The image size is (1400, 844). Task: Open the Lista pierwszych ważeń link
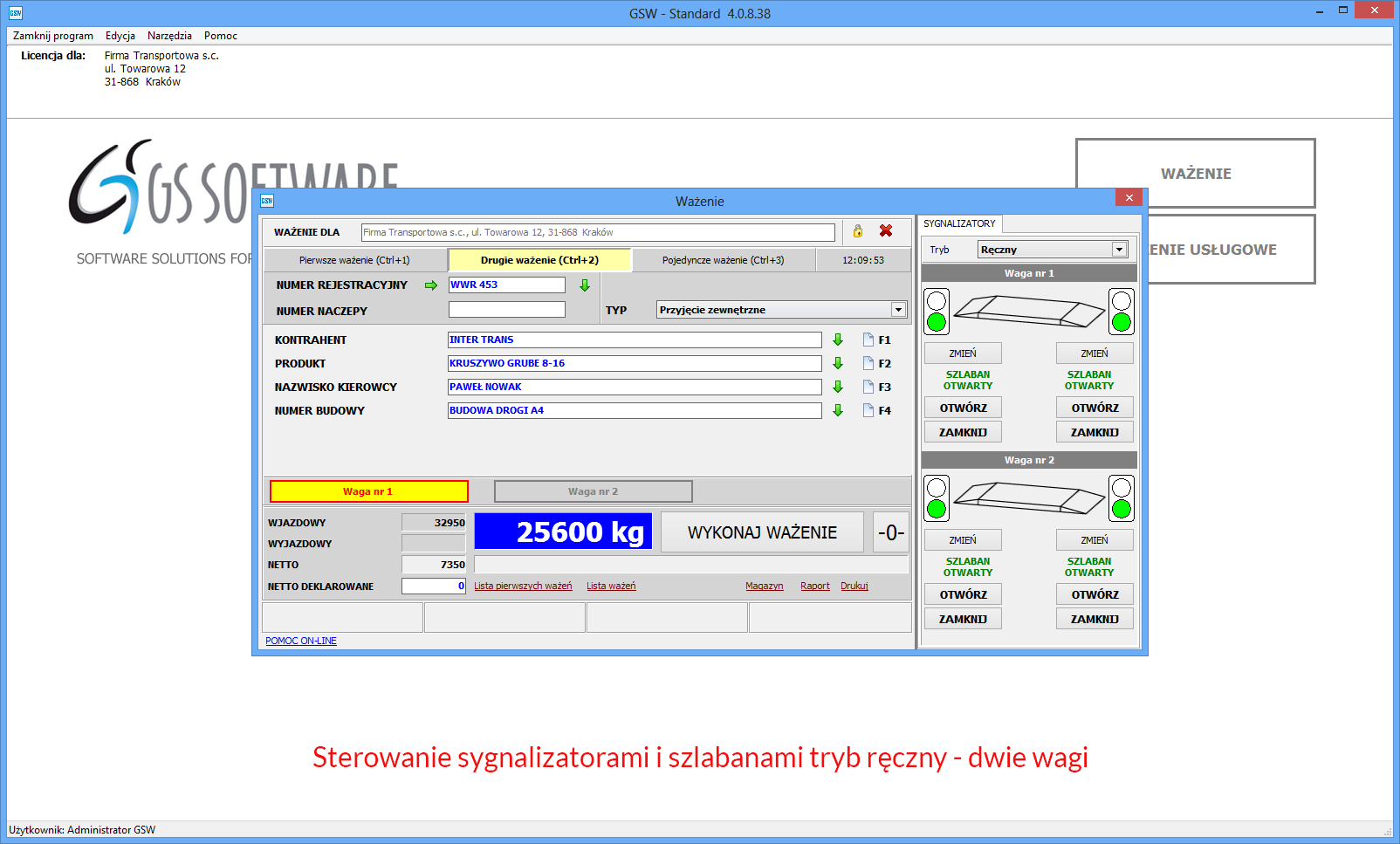point(523,587)
